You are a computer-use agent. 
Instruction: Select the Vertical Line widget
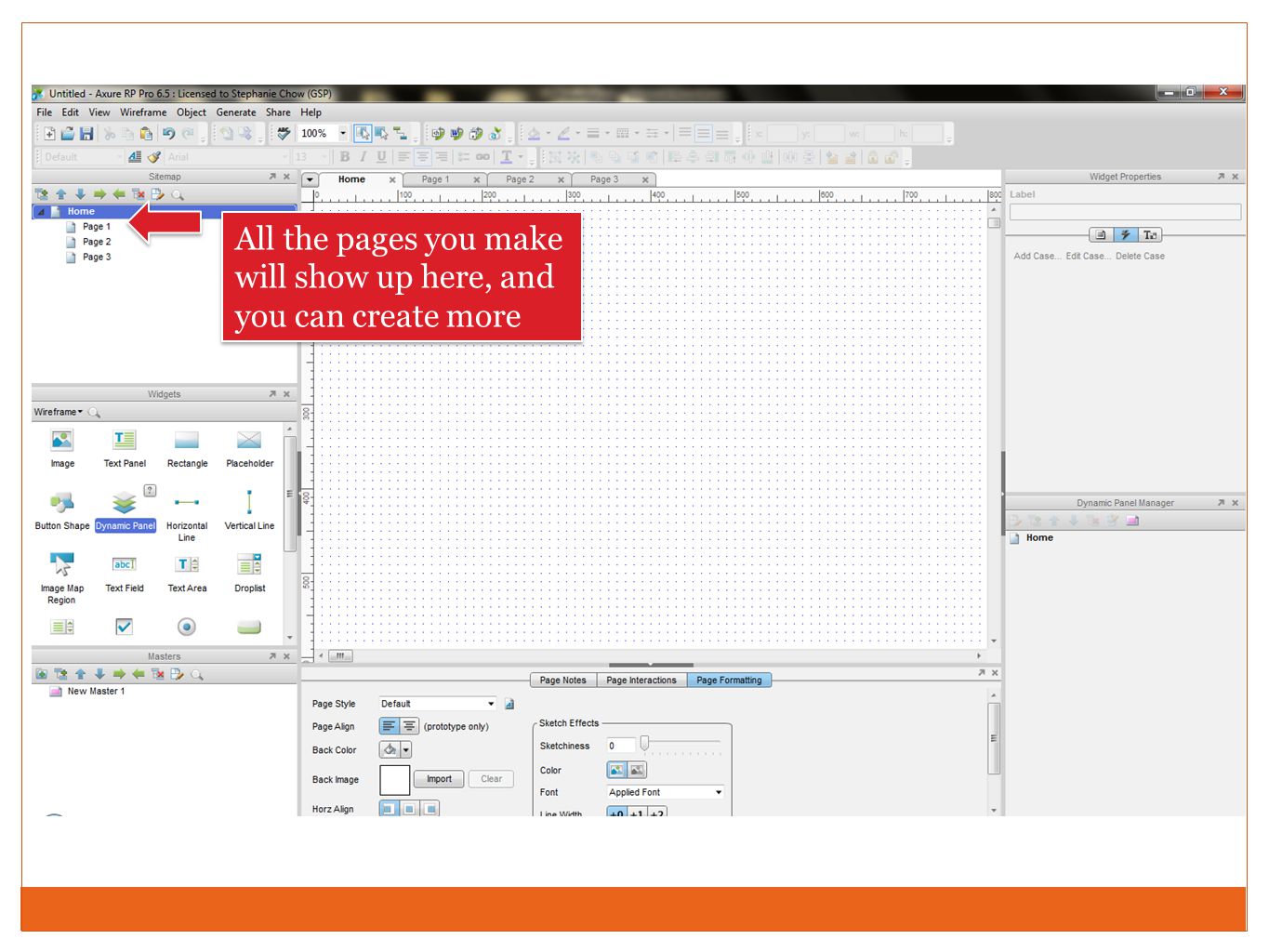(x=249, y=511)
